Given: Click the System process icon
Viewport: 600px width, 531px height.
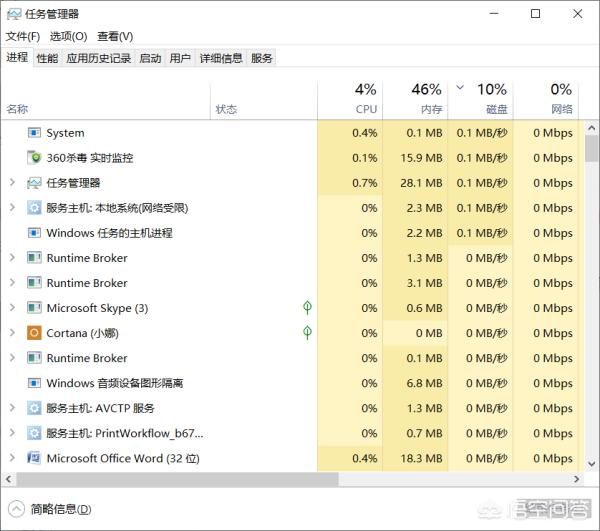Looking at the screenshot, I should point(35,133).
